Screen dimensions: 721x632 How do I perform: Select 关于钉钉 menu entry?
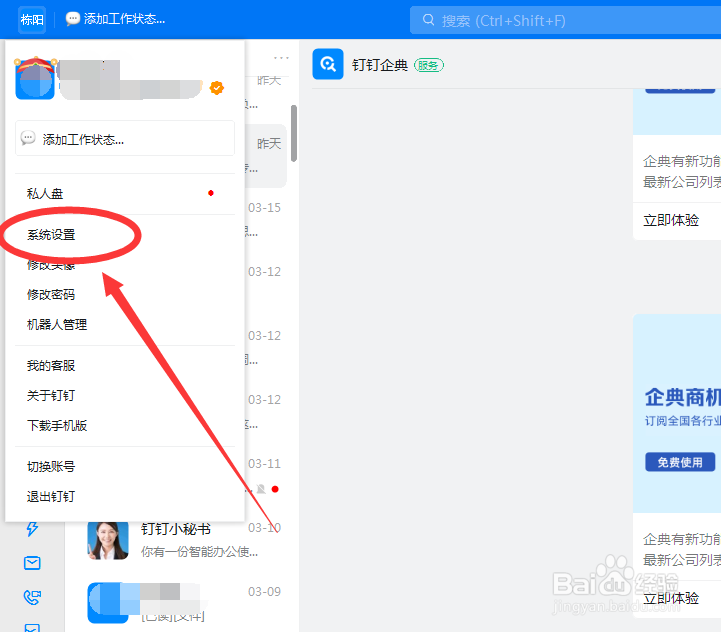pos(51,396)
